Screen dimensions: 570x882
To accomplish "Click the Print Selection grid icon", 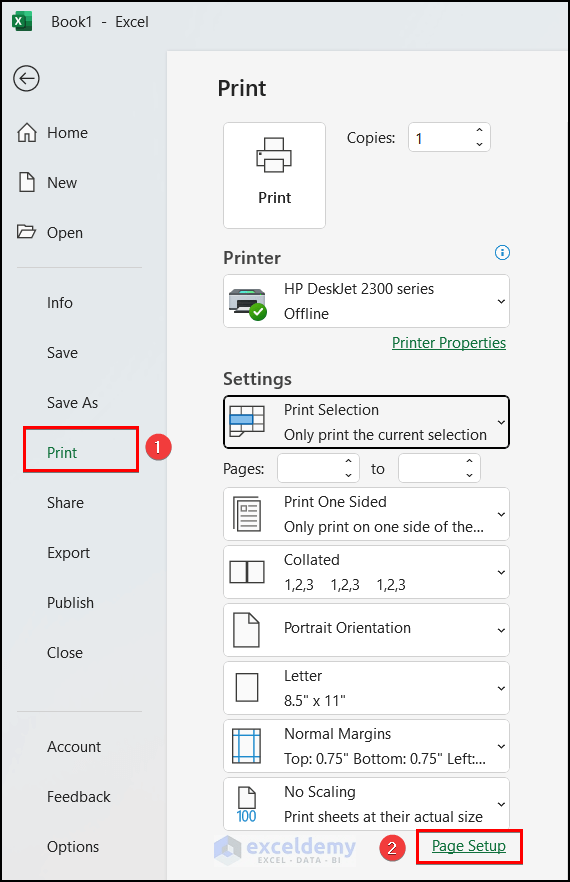I will (247, 421).
